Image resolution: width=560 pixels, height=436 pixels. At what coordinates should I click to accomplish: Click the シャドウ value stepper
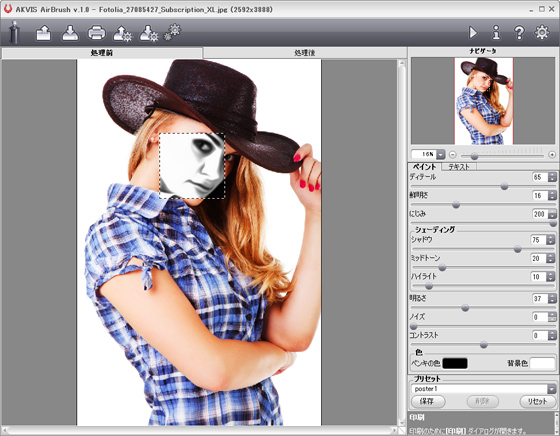[551, 240]
